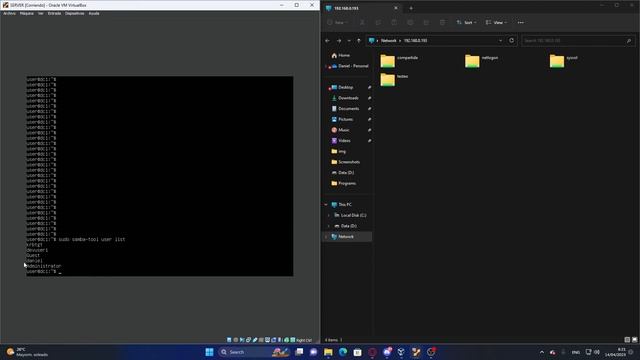
Task: Open the Sort dropdown menu
Action: 467,22
